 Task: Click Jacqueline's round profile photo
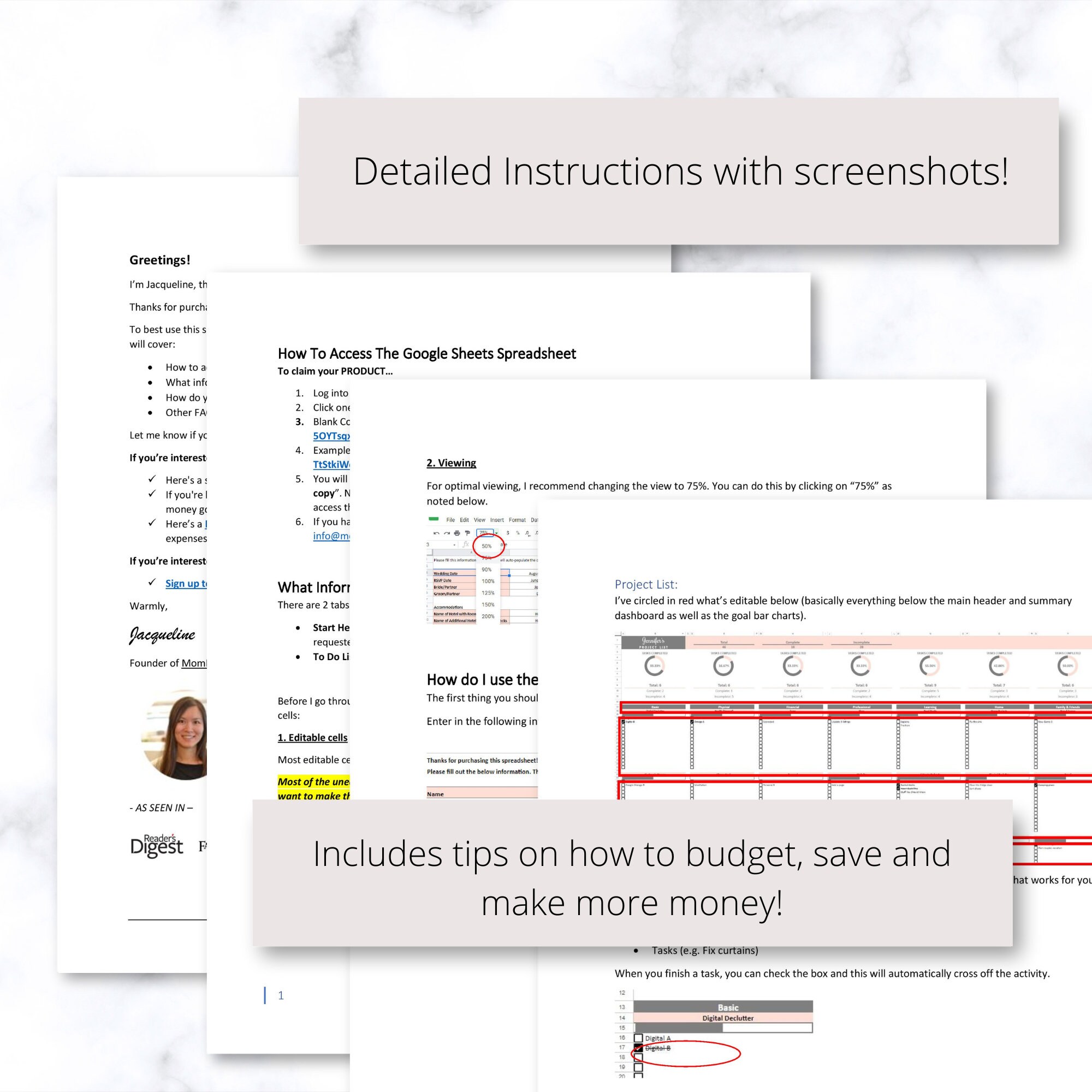174,735
